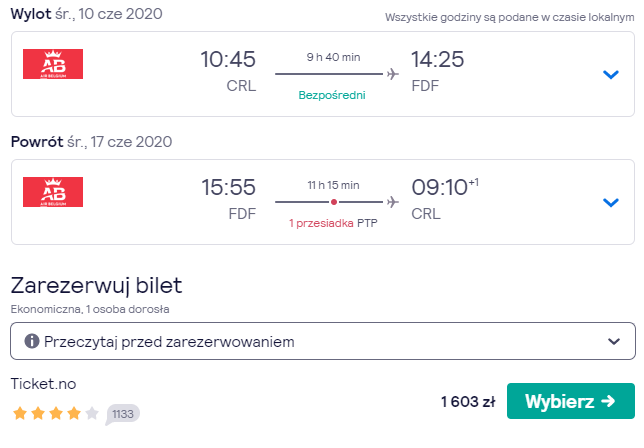Click the info icon beside Przeczytaj

32,341
